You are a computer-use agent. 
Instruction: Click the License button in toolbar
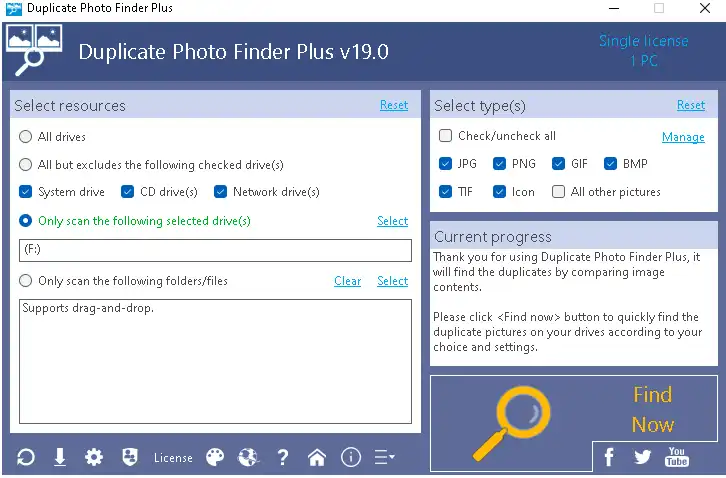click(173, 458)
